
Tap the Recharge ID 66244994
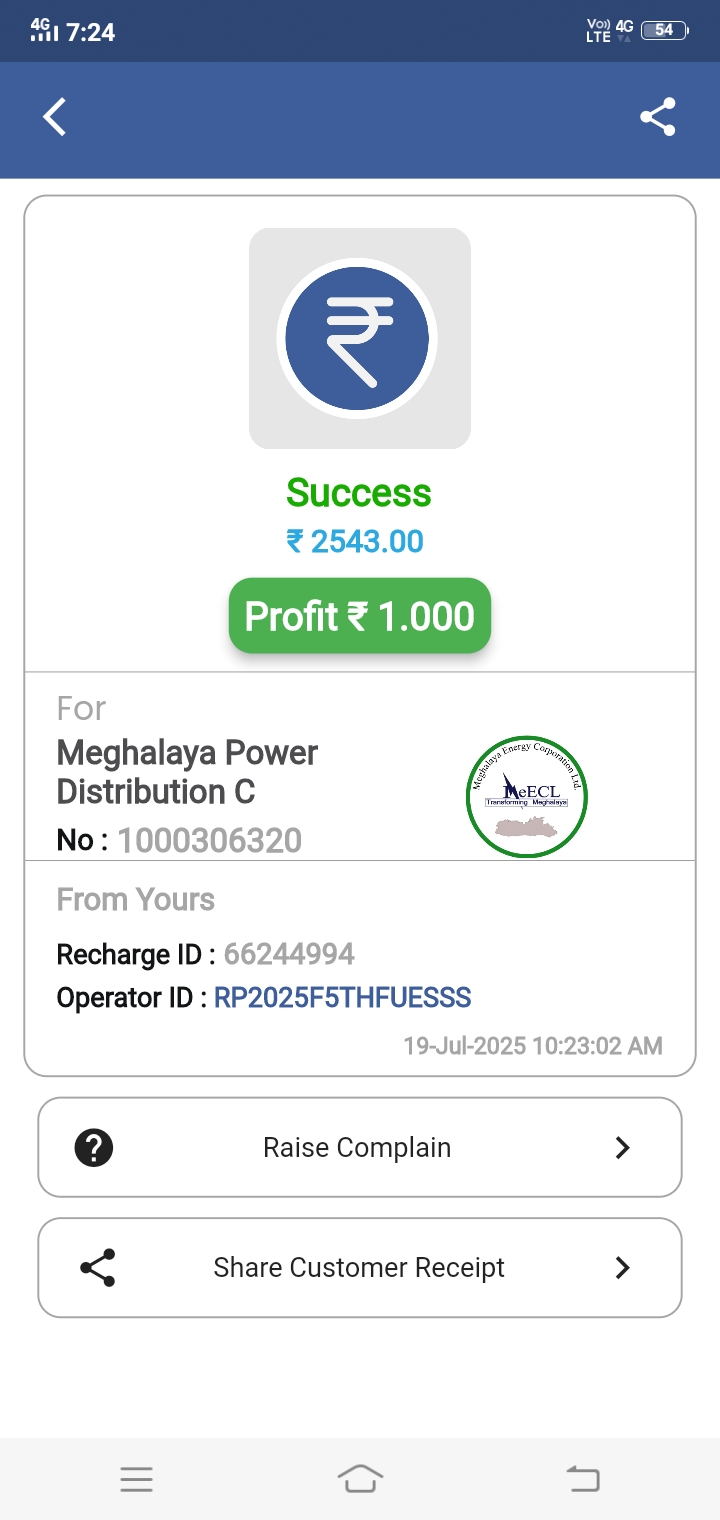289,954
